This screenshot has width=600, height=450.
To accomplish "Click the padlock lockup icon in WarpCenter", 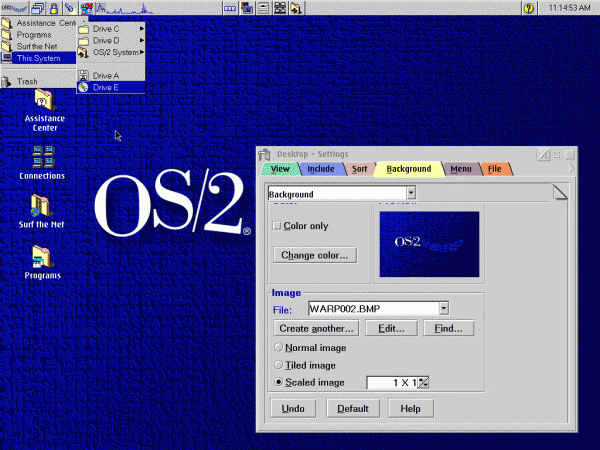I will click(x=53, y=8).
